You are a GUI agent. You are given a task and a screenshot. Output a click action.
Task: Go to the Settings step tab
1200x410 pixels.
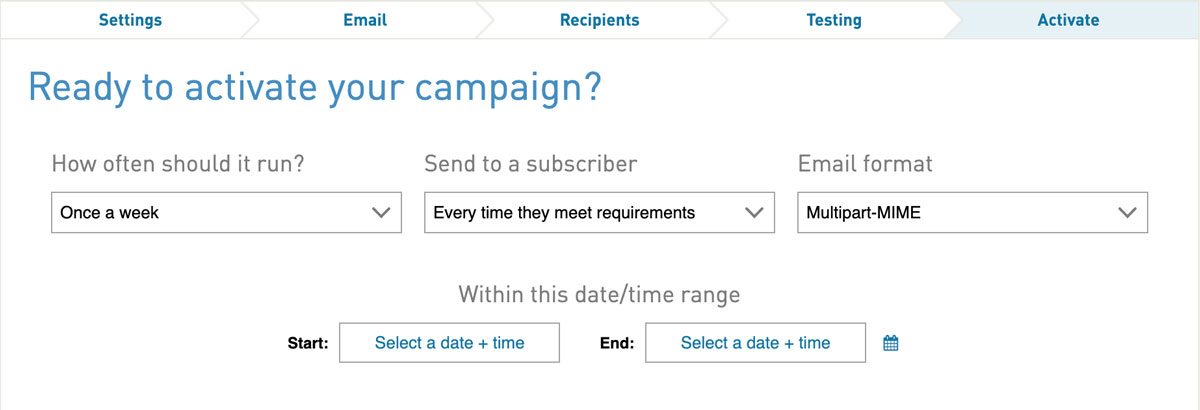click(x=130, y=20)
